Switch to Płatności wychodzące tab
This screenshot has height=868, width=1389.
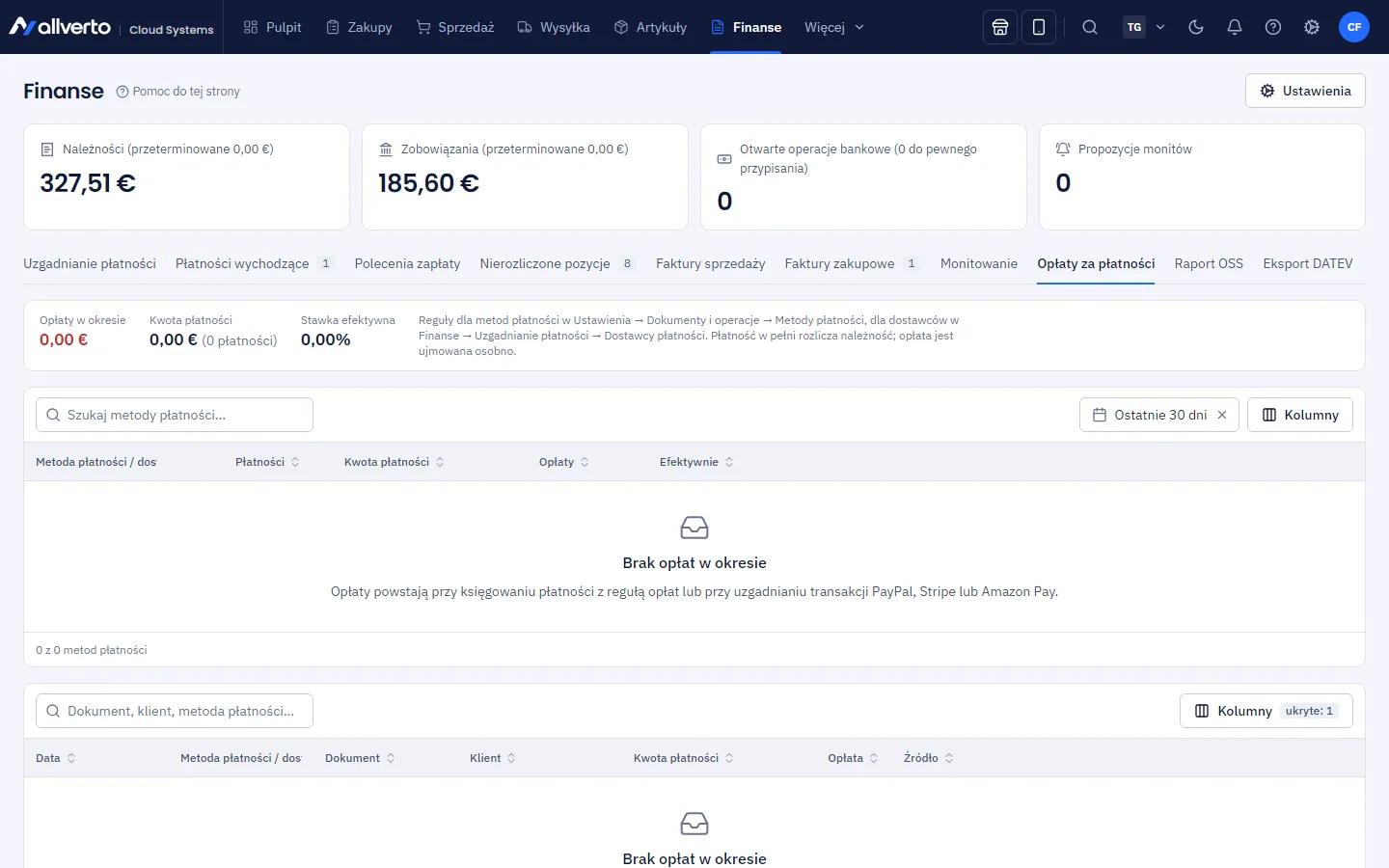tap(254, 263)
